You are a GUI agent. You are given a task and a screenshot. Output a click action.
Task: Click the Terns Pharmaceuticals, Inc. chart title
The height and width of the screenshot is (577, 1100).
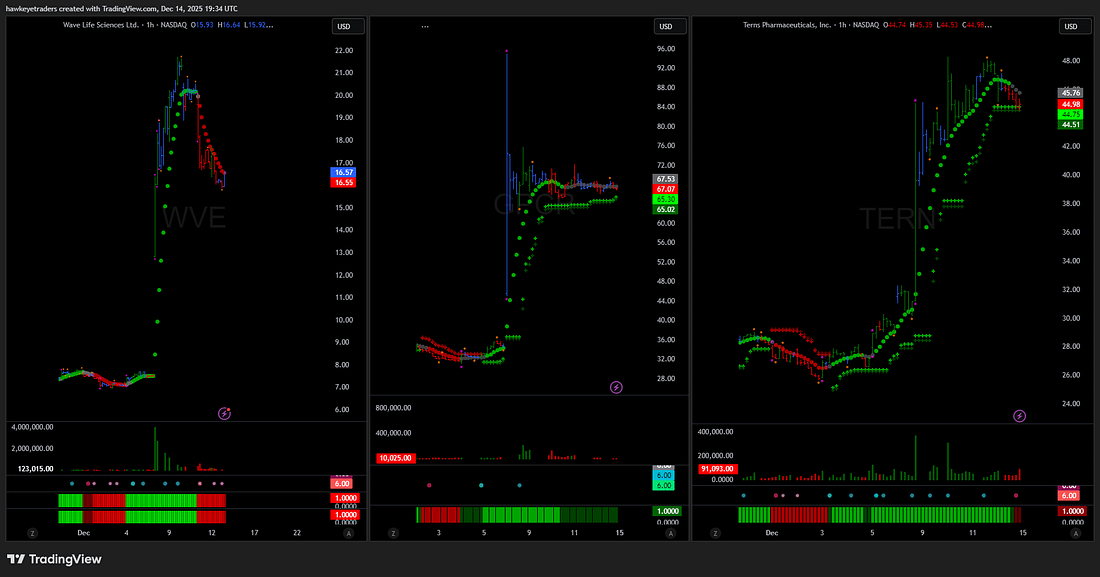[786, 25]
